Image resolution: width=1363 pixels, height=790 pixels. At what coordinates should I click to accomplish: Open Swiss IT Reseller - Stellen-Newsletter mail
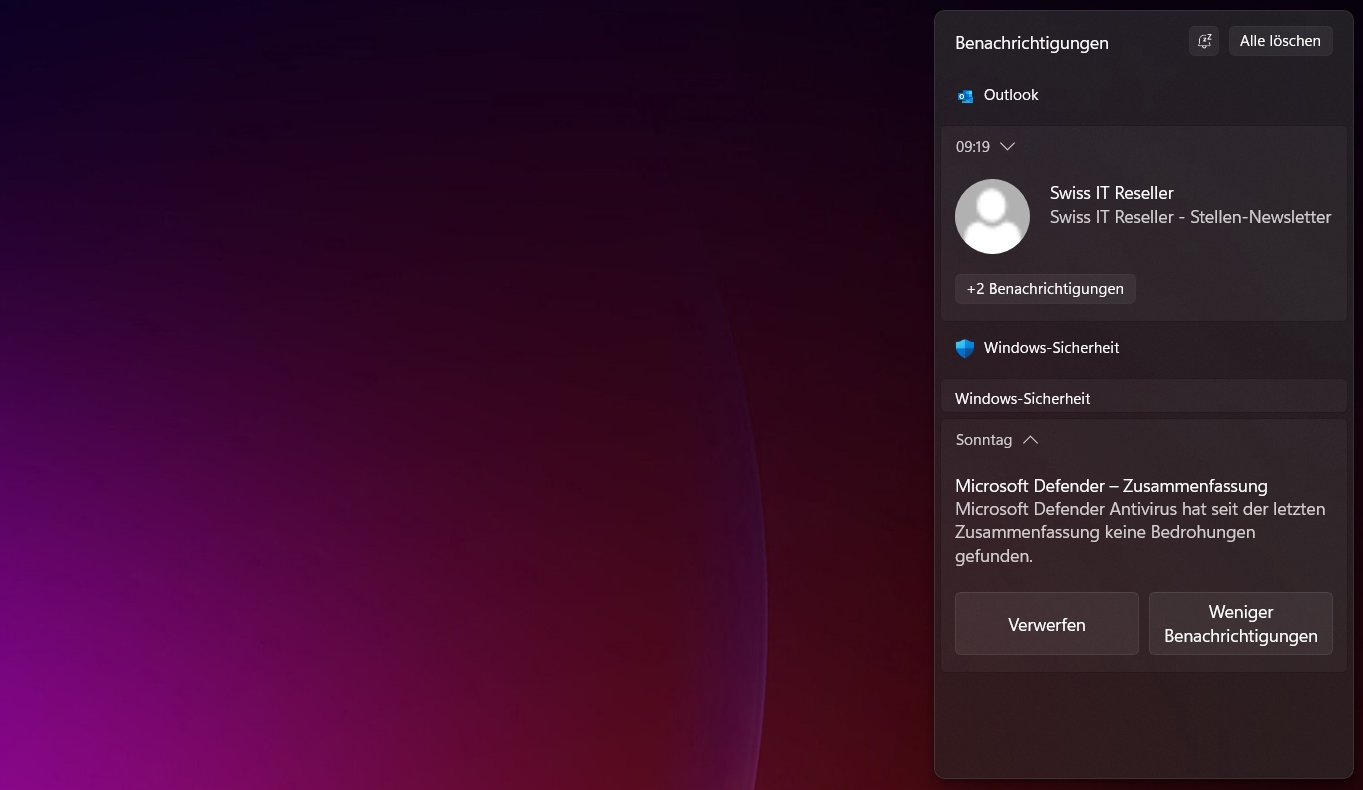[x=1190, y=217]
